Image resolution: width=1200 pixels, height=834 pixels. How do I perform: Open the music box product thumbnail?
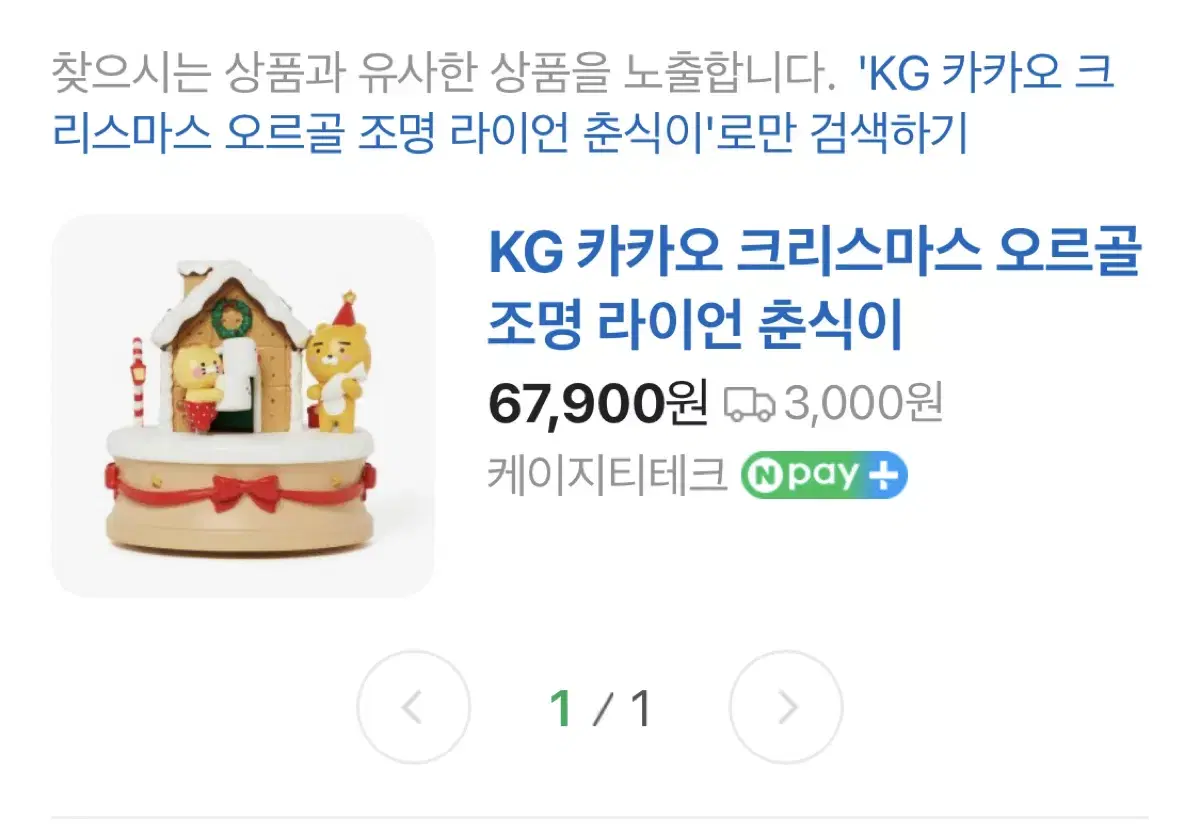pos(243,406)
